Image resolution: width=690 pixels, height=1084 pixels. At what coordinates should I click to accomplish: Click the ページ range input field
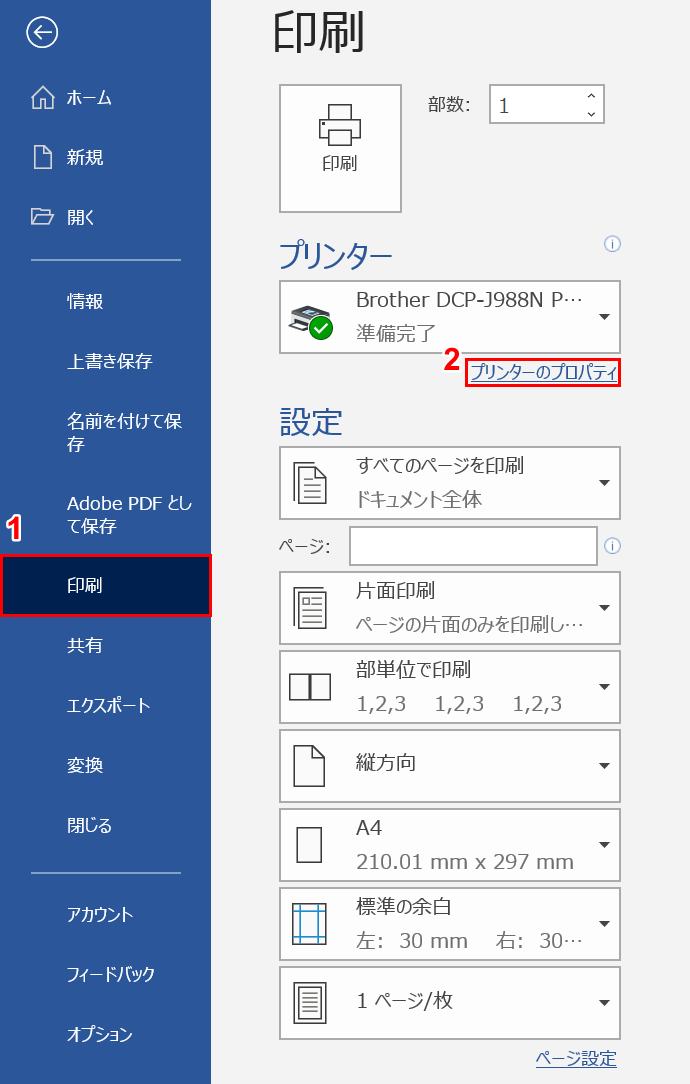click(474, 546)
